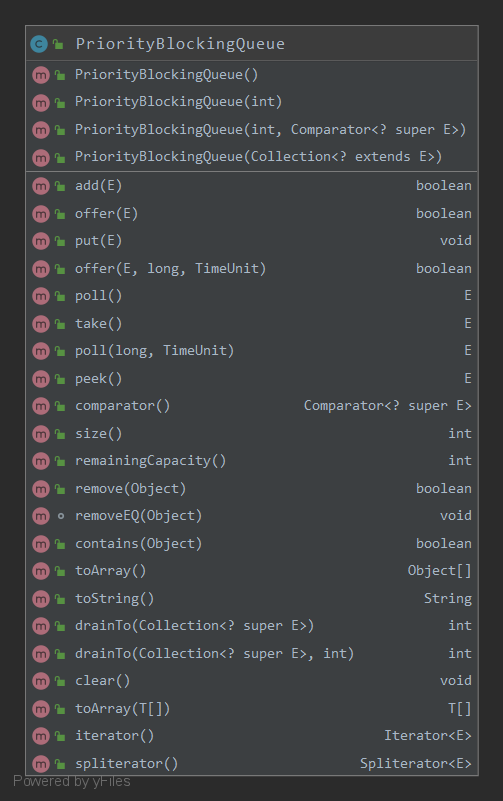Click method icon beside peek()
Screen dimensions: 503x801
pyautogui.click(x=40, y=379)
